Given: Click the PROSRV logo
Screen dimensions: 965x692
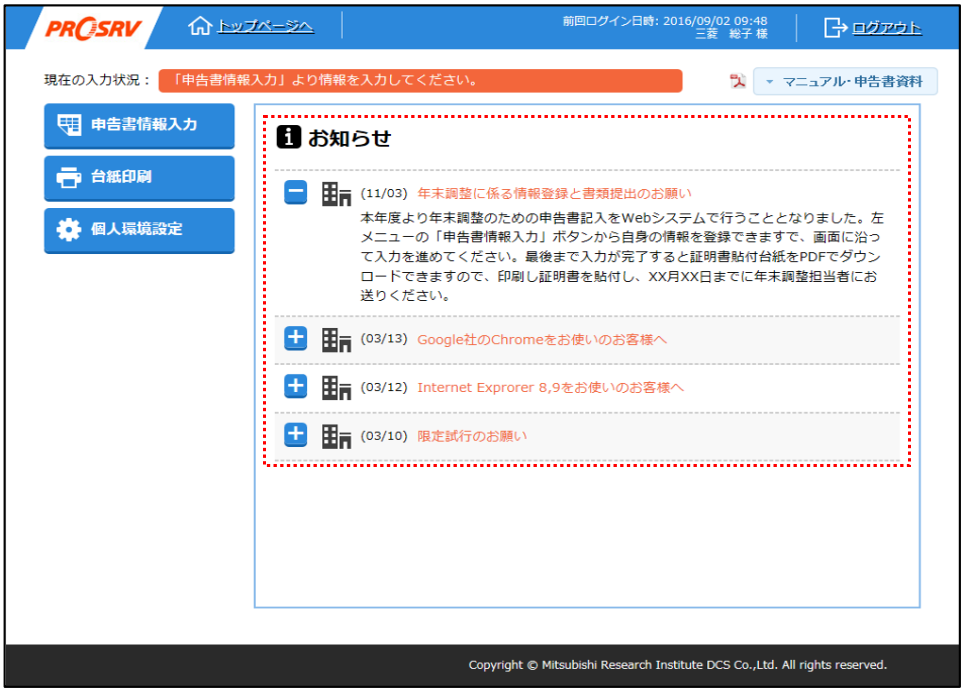Looking at the screenshot, I should pyautogui.click(x=93, y=28).
